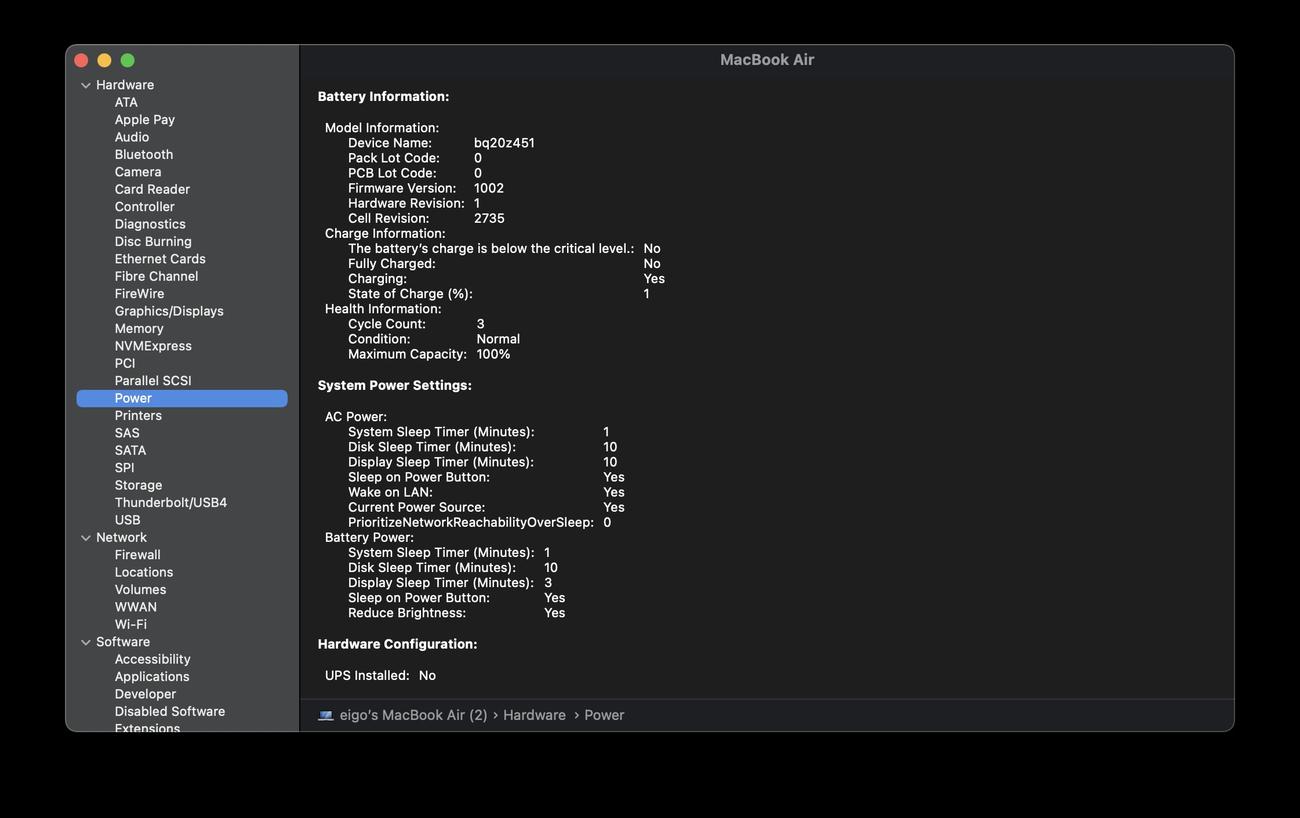Select Firewall under Network
Viewport: 1300px width, 818px height.
tap(137, 555)
